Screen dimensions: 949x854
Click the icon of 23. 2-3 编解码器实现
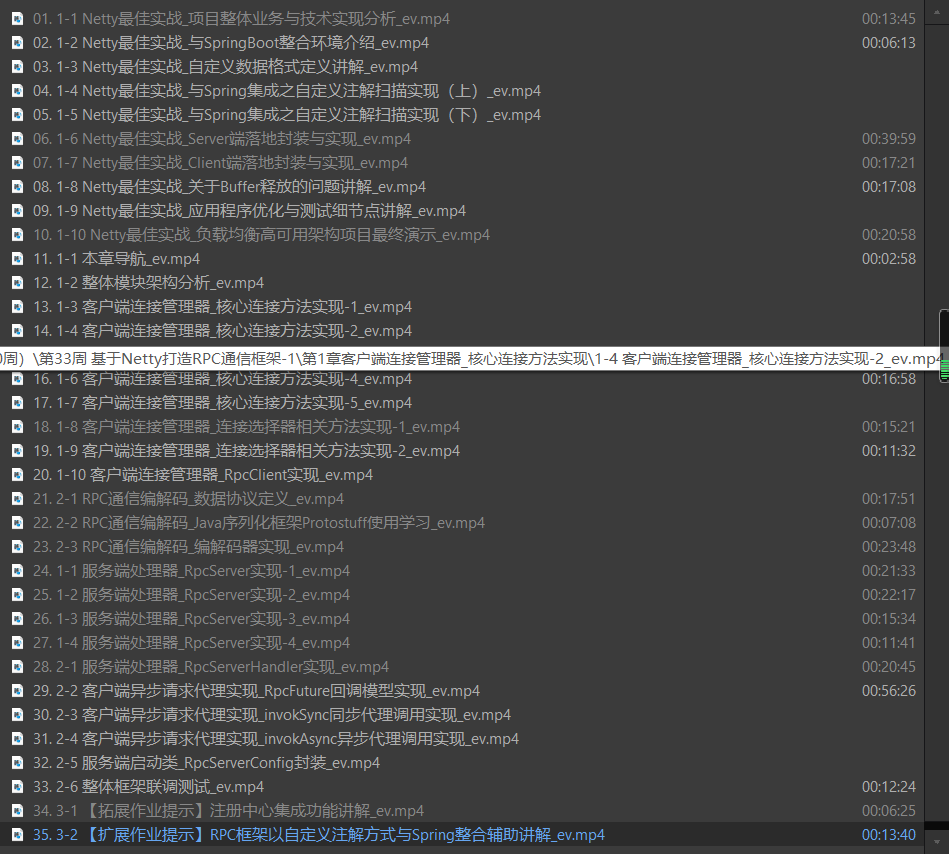(18, 547)
